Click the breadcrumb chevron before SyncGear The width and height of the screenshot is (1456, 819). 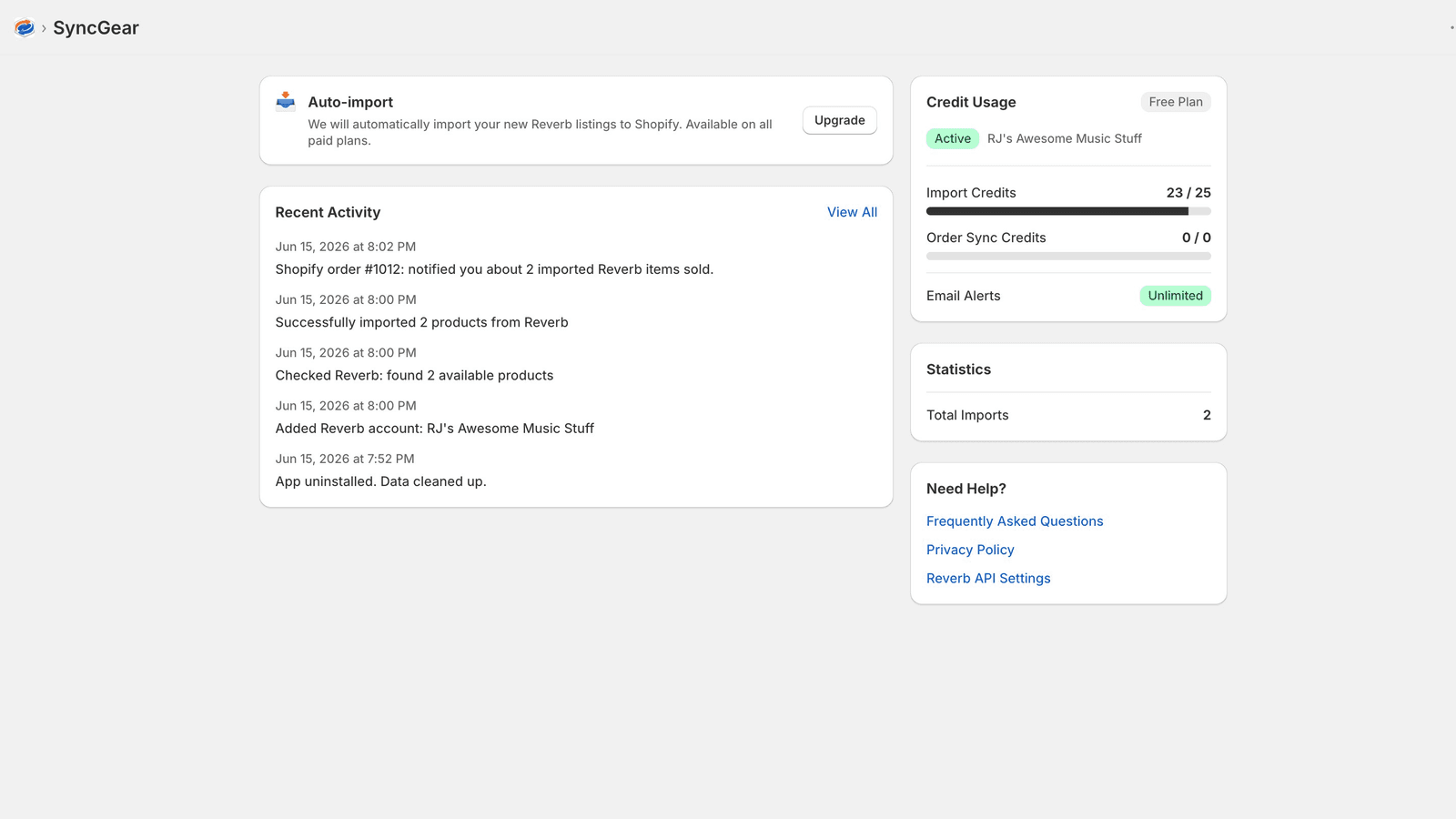tap(44, 28)
